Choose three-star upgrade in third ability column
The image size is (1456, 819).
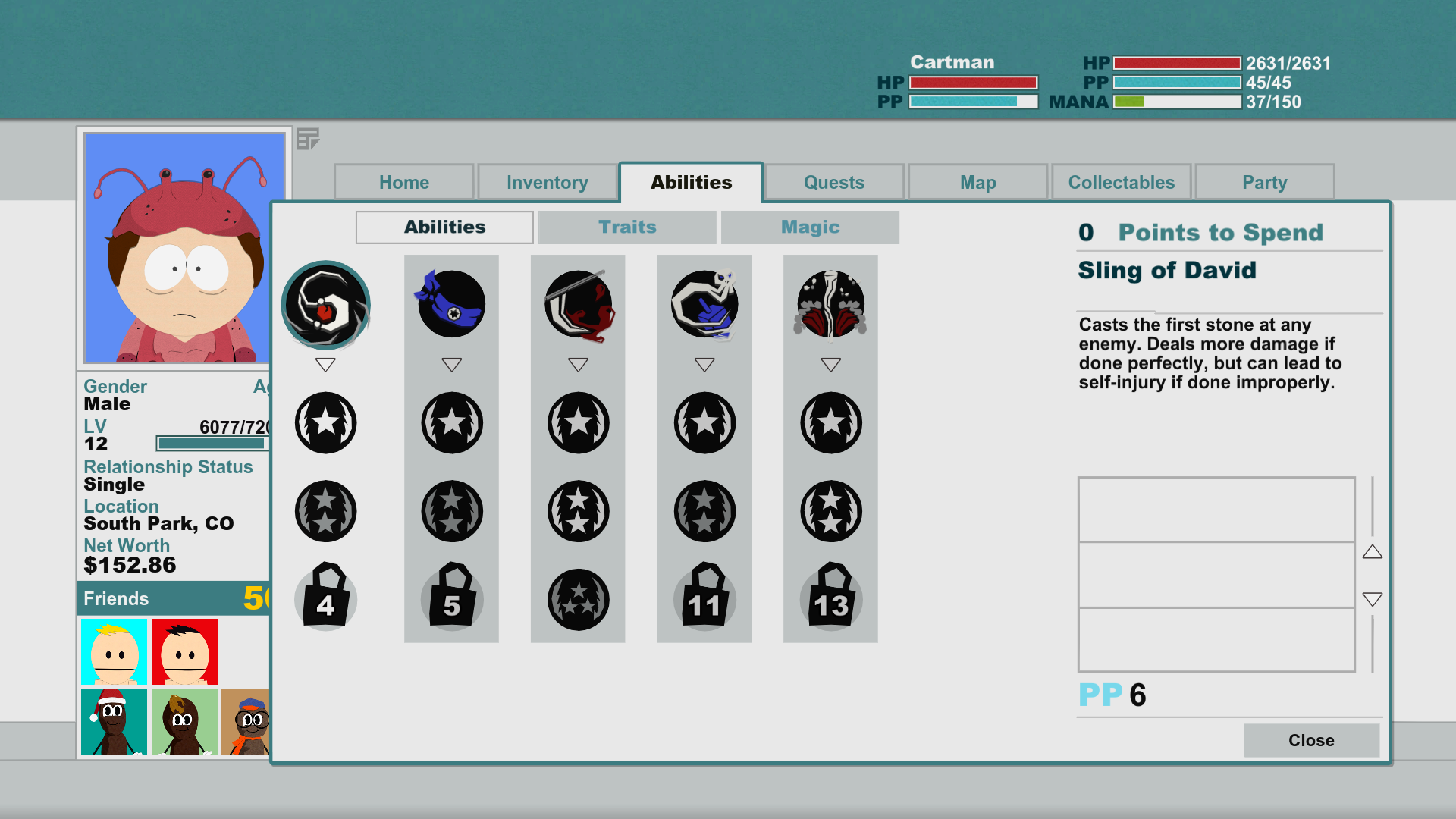click(x=579, y=600)
